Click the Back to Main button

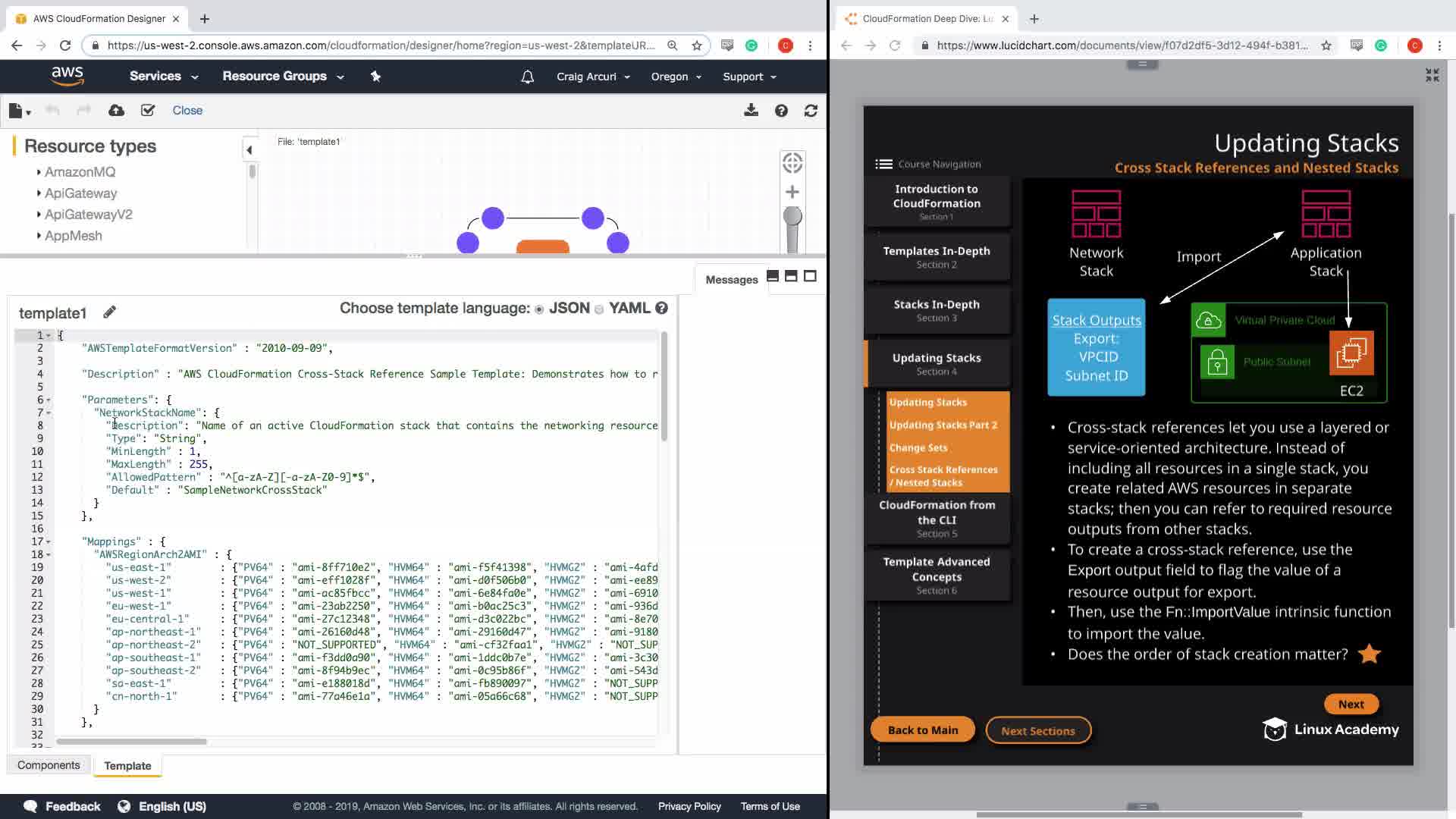(x=922, y=730)
